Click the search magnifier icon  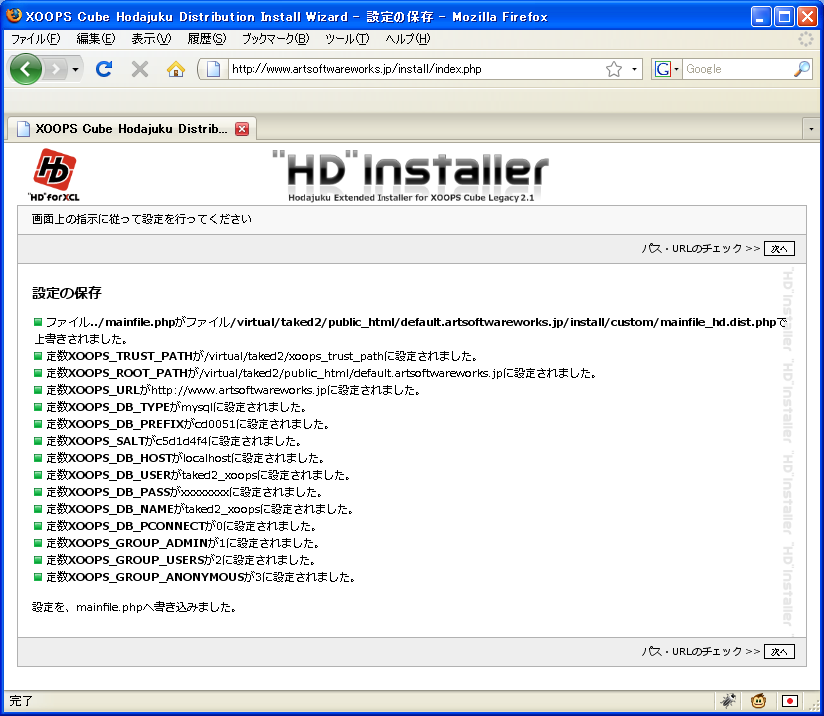point(801,69)
